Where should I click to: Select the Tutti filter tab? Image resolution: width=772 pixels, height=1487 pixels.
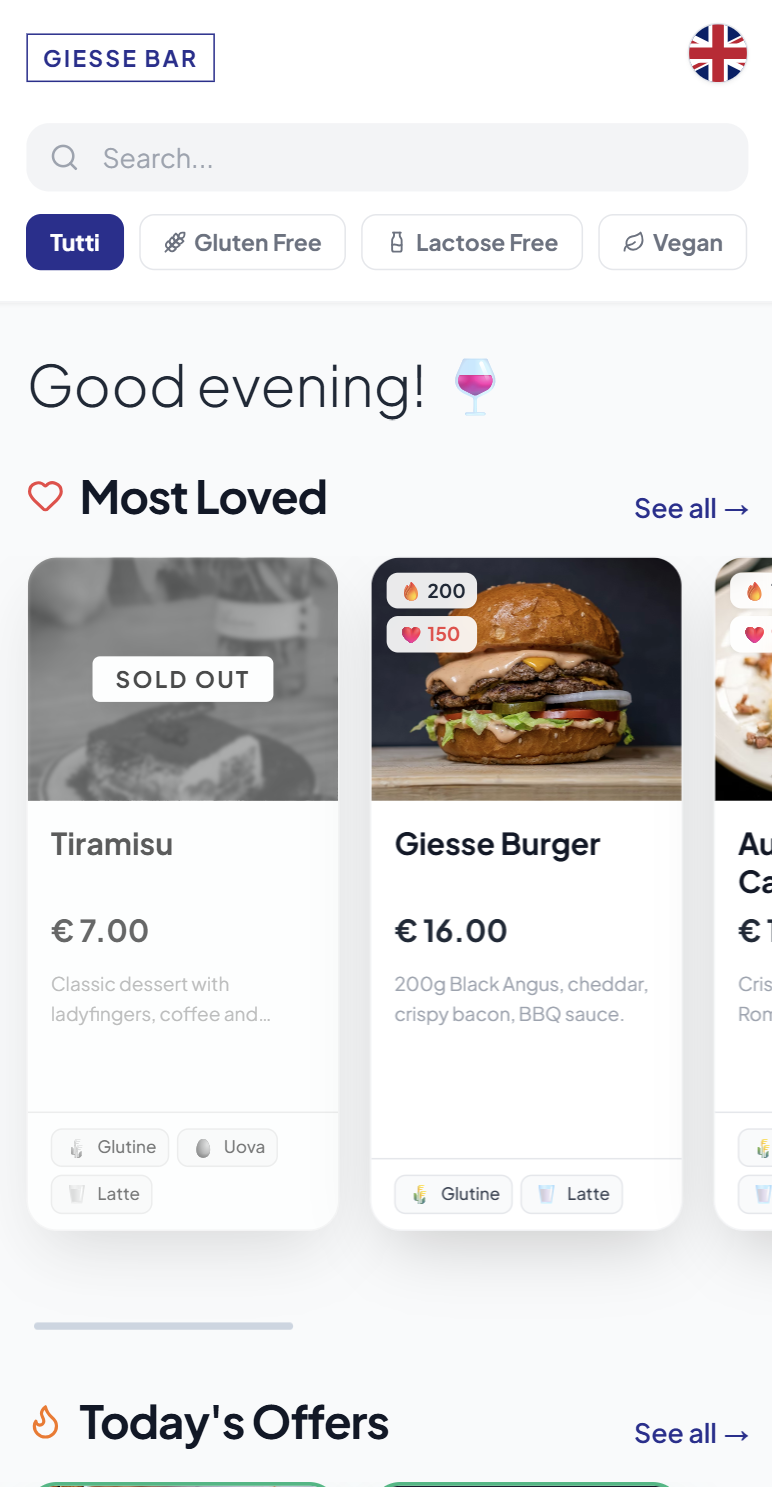tap(75, 243)
